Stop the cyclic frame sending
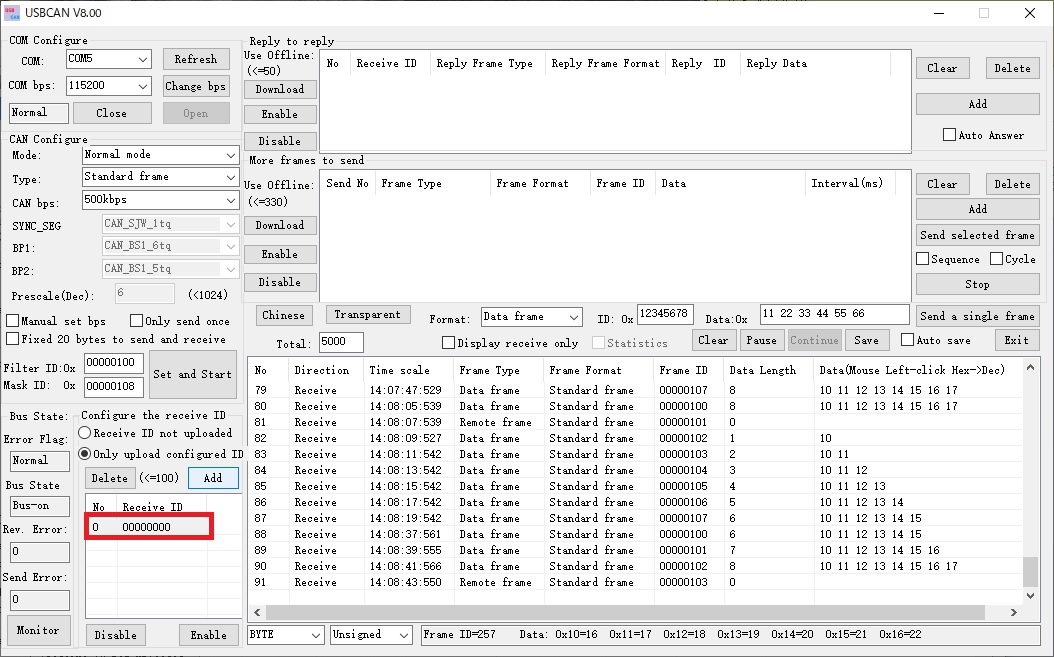 coord(977,283)
